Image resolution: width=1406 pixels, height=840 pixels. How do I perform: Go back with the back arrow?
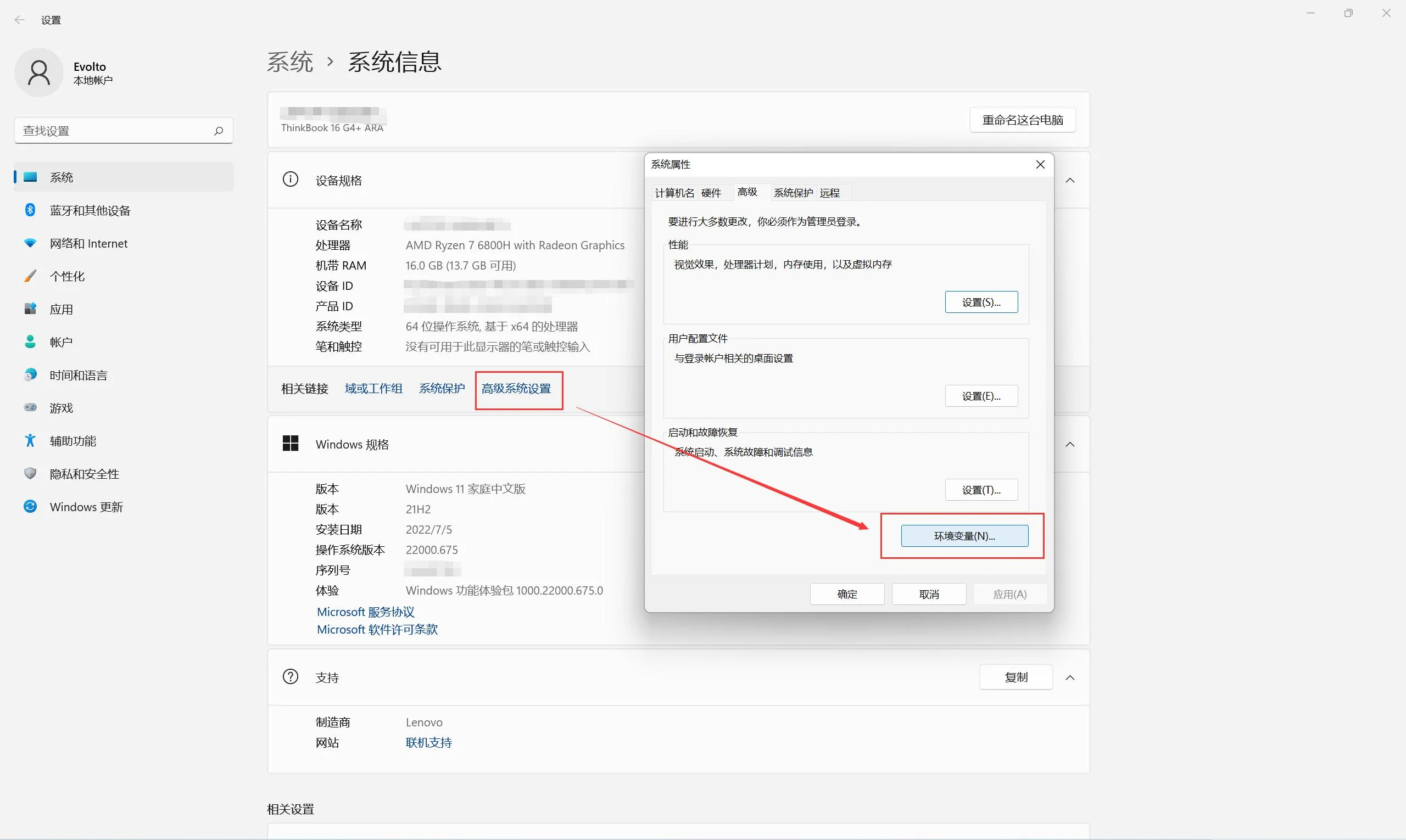tap(20, 20)
